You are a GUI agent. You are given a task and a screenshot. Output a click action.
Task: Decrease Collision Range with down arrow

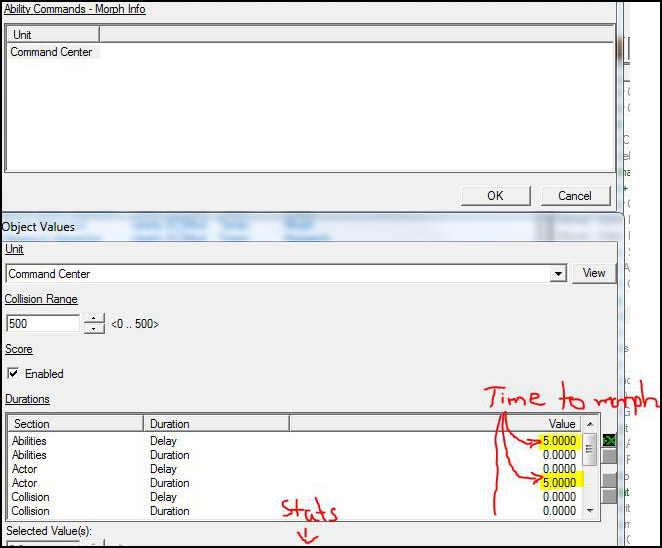94,329
